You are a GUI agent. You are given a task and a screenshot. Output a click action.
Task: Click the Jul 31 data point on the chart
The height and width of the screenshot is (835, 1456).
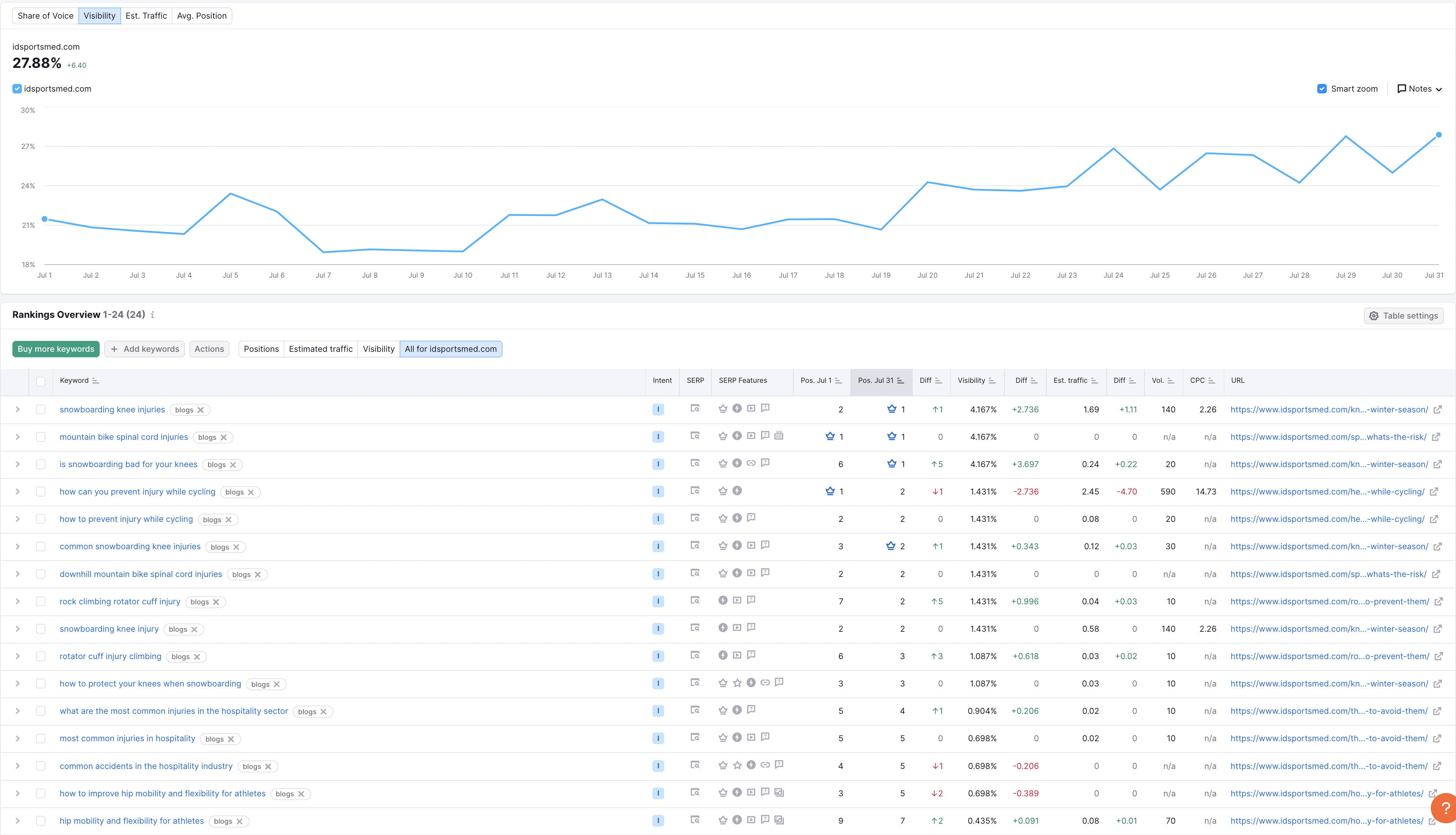[x=1438, y=135]
